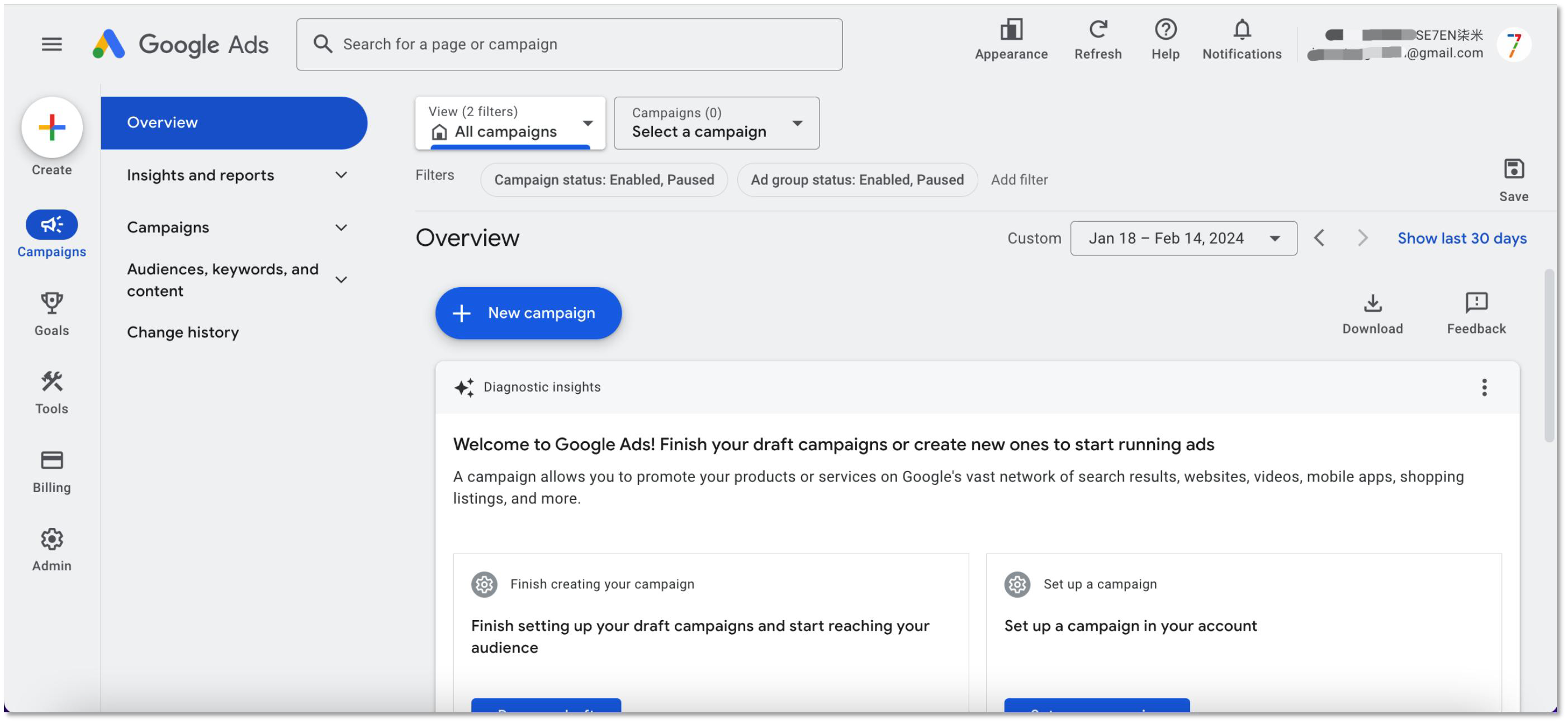
Task: Open Billing in the left rail
Action: (52, 471)
